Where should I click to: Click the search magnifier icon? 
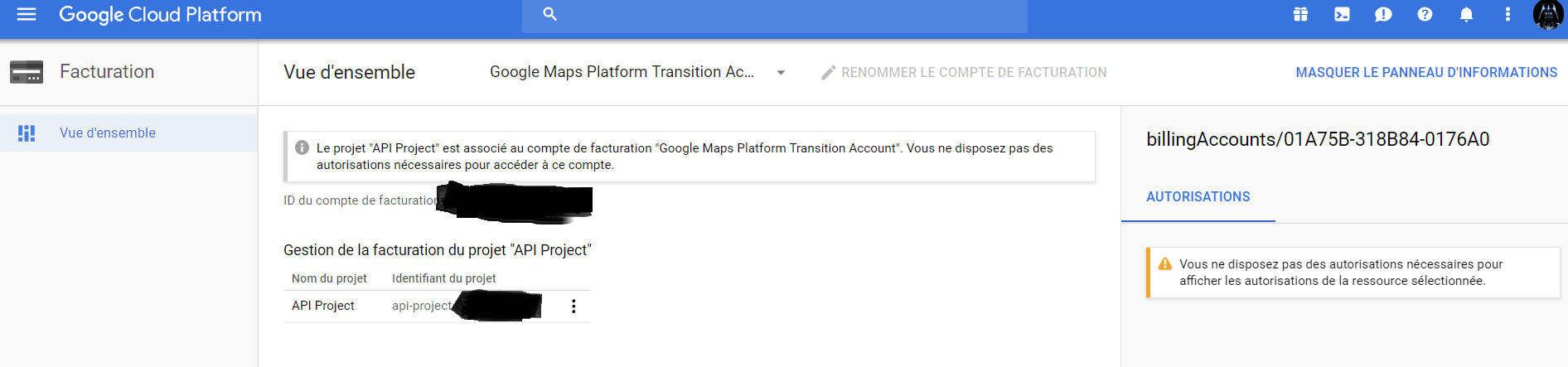550,14
